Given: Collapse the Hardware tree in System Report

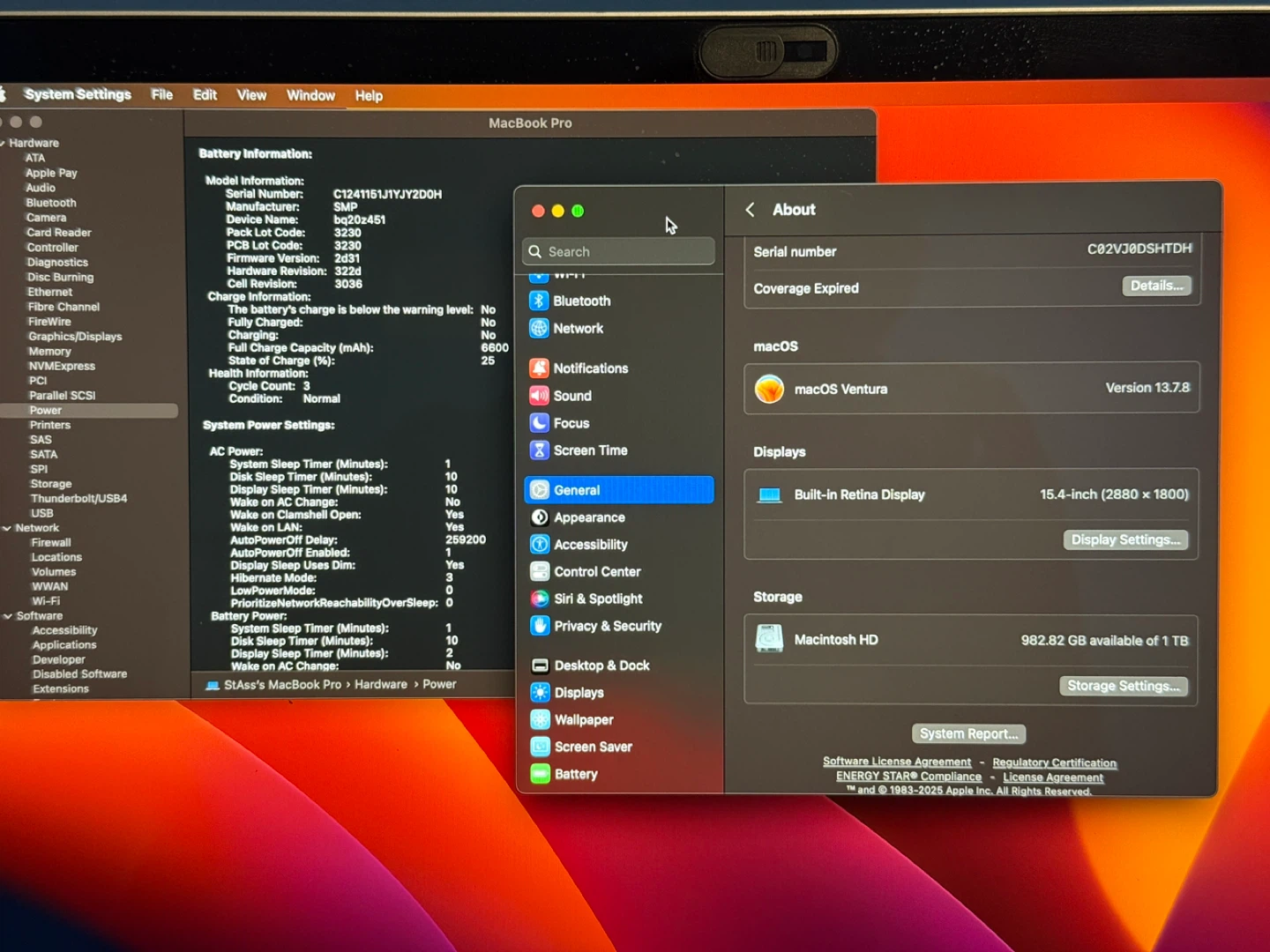Looking at the screenshot, I should click(x=3, y=143).
